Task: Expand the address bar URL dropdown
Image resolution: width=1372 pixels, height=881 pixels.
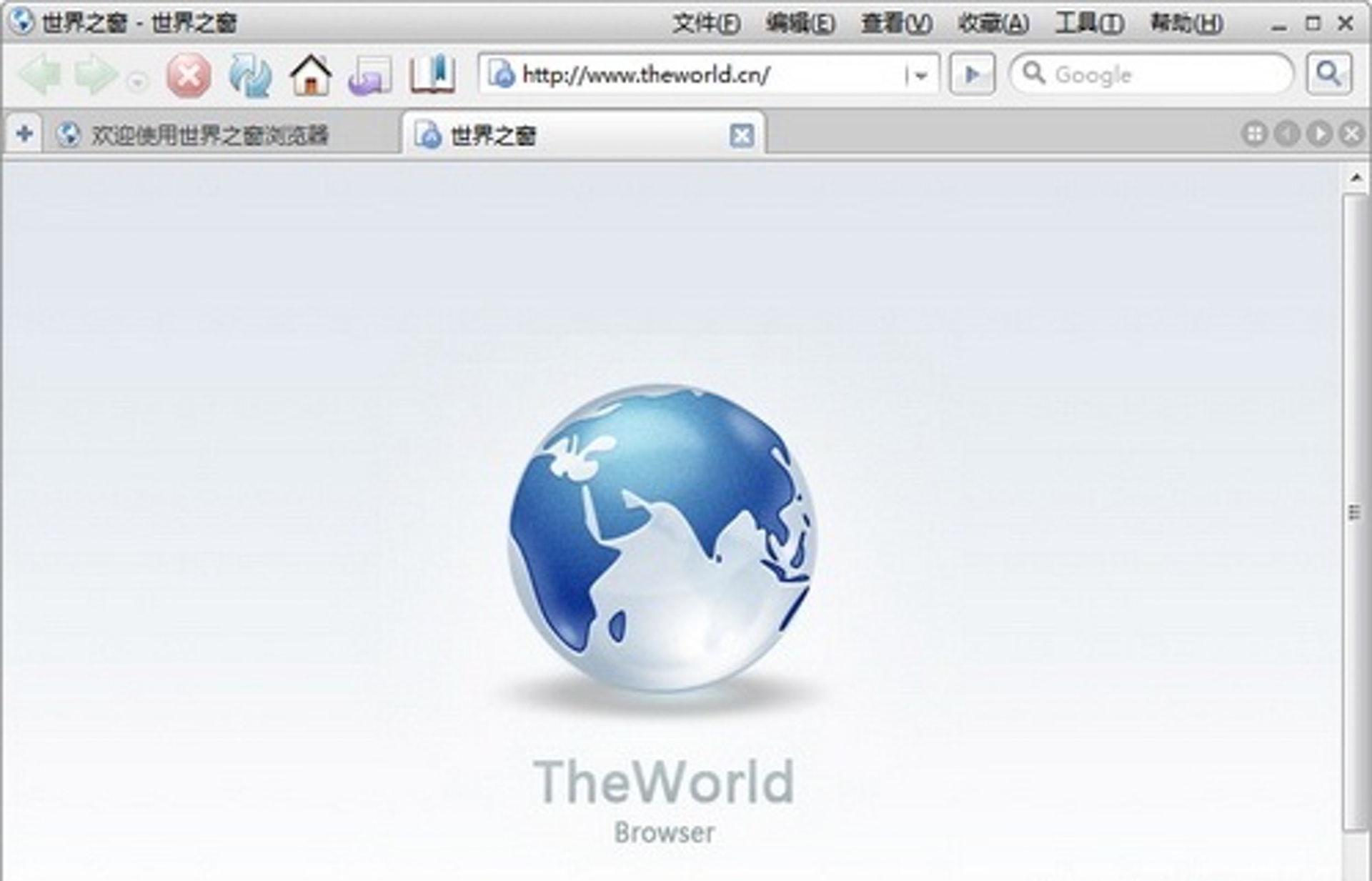Action: tap(920, 75)
